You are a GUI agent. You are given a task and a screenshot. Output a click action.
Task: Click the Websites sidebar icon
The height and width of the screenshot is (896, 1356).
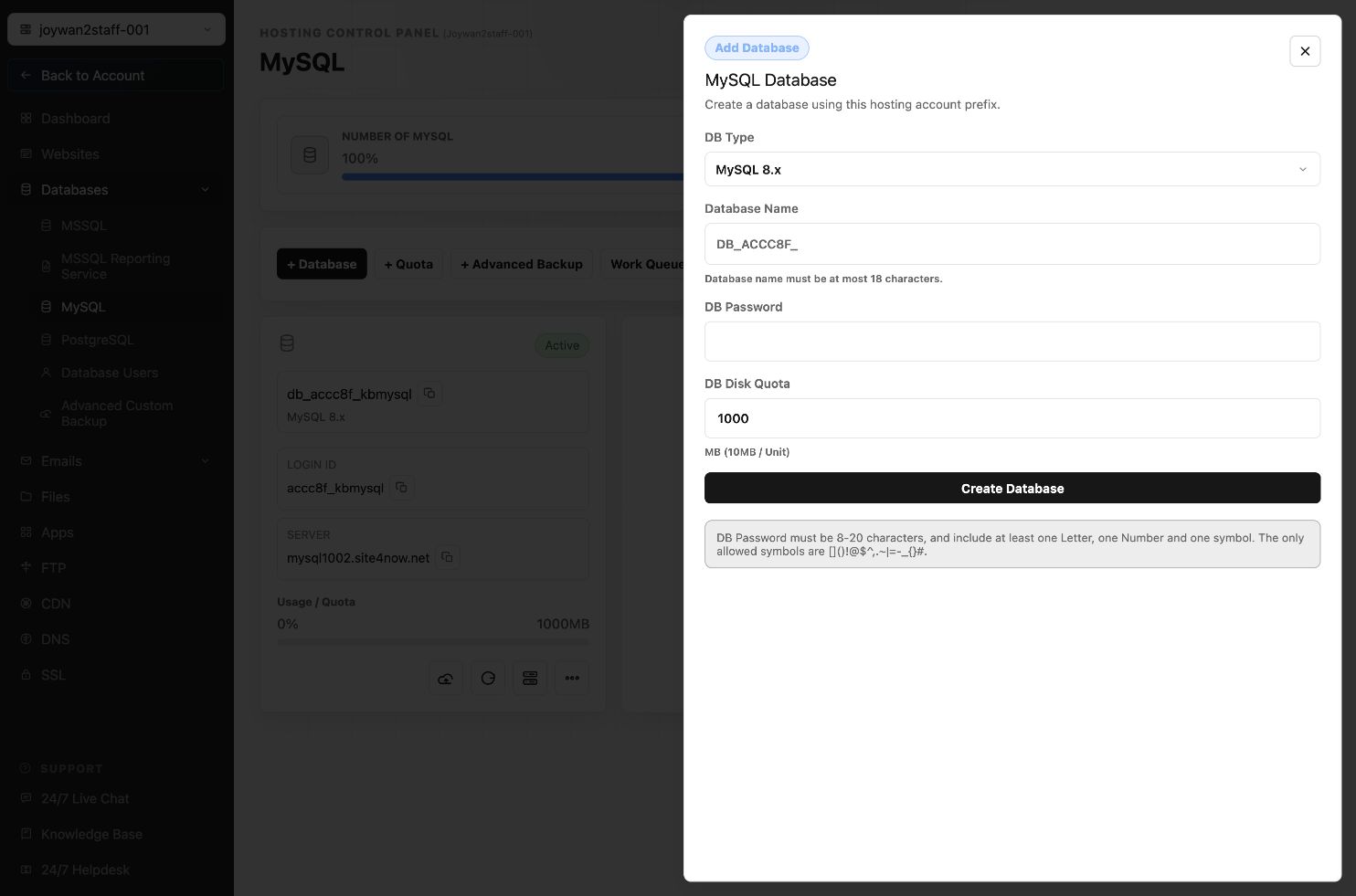click(x=26, y=154)
